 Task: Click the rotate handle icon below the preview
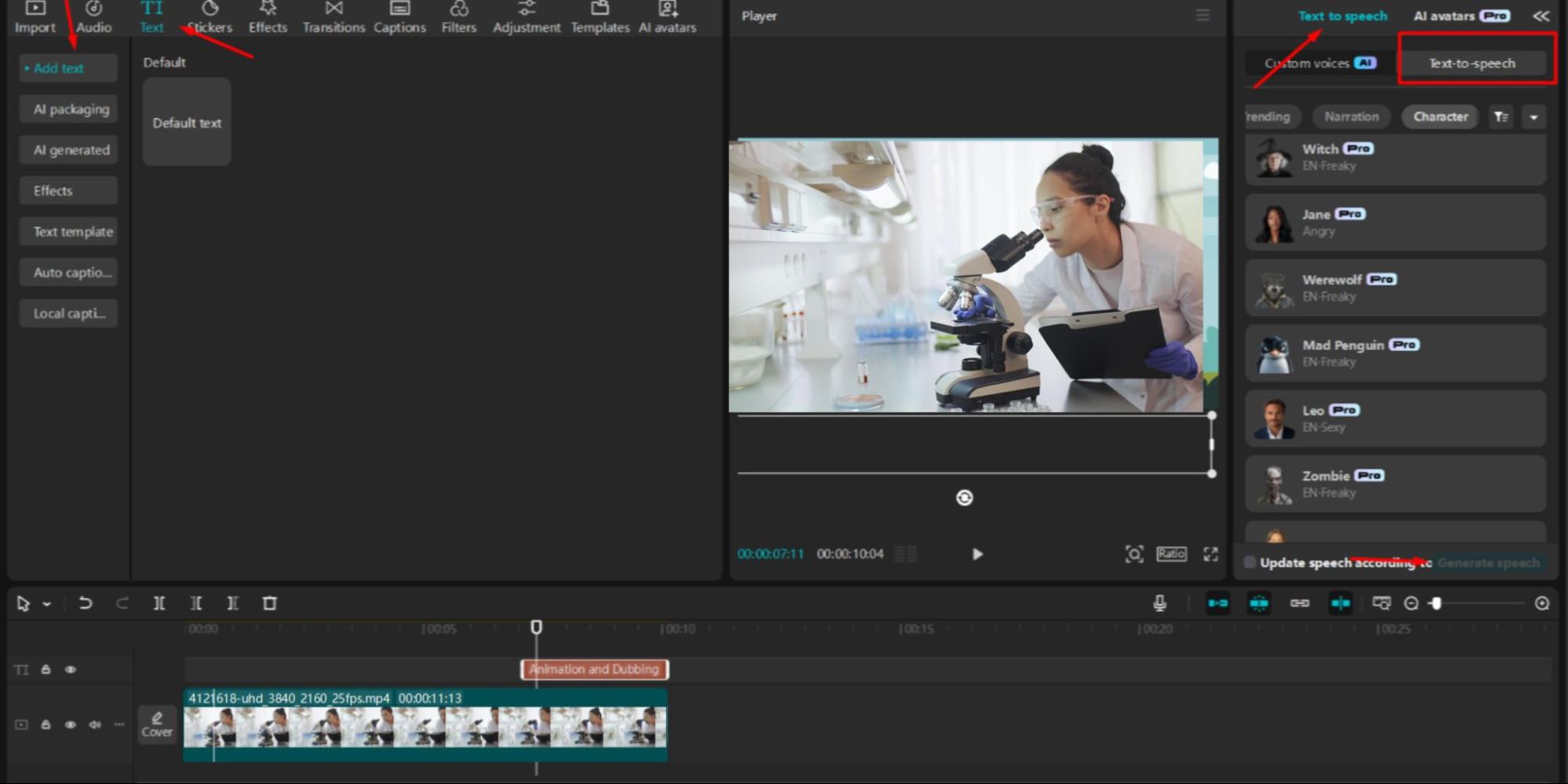pyautogui.click(x=965, y=498)
